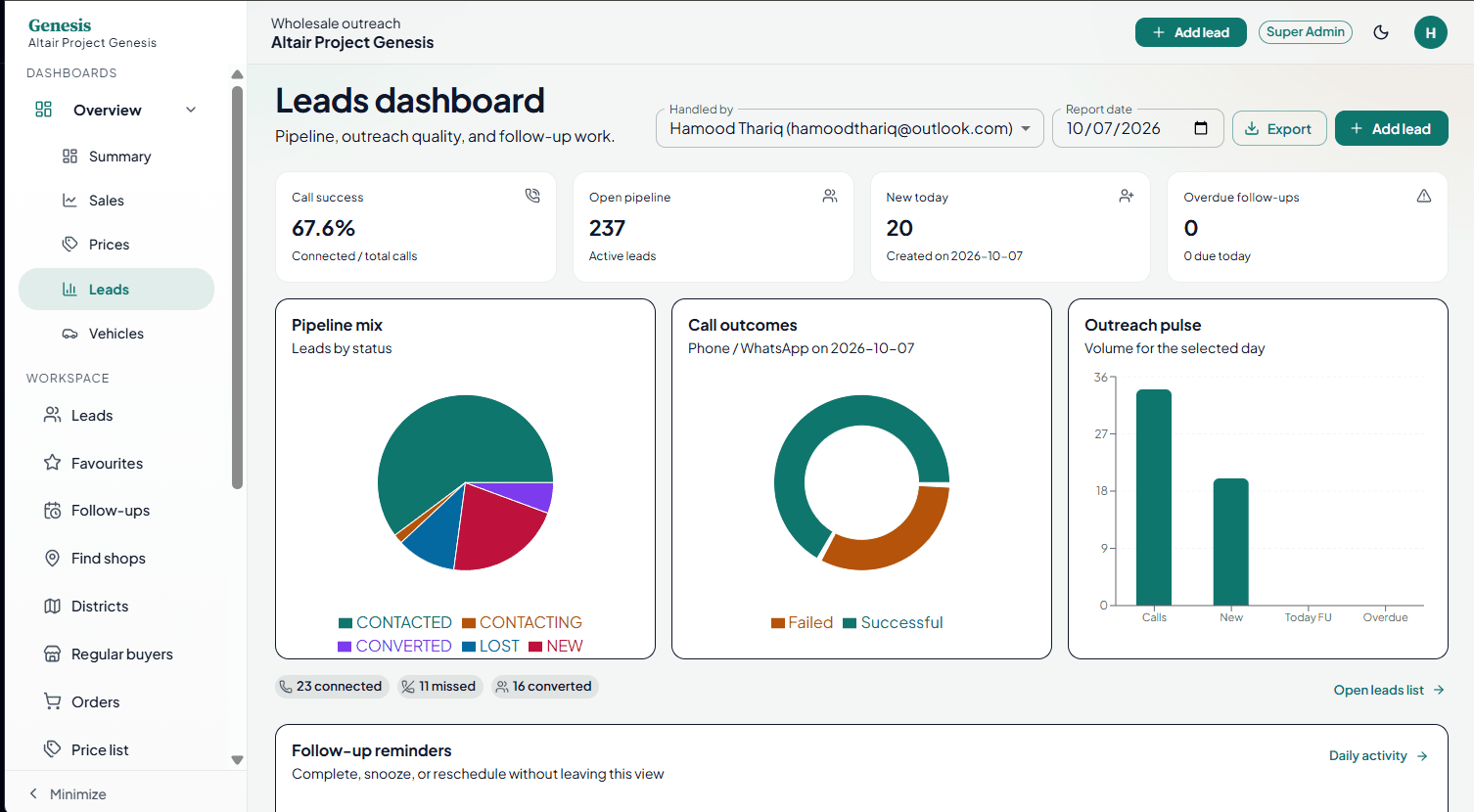This screenshot has width=1474, height=812.
Task: Select the Leads dashboard item under Overview
Action: tap(116, 290)
